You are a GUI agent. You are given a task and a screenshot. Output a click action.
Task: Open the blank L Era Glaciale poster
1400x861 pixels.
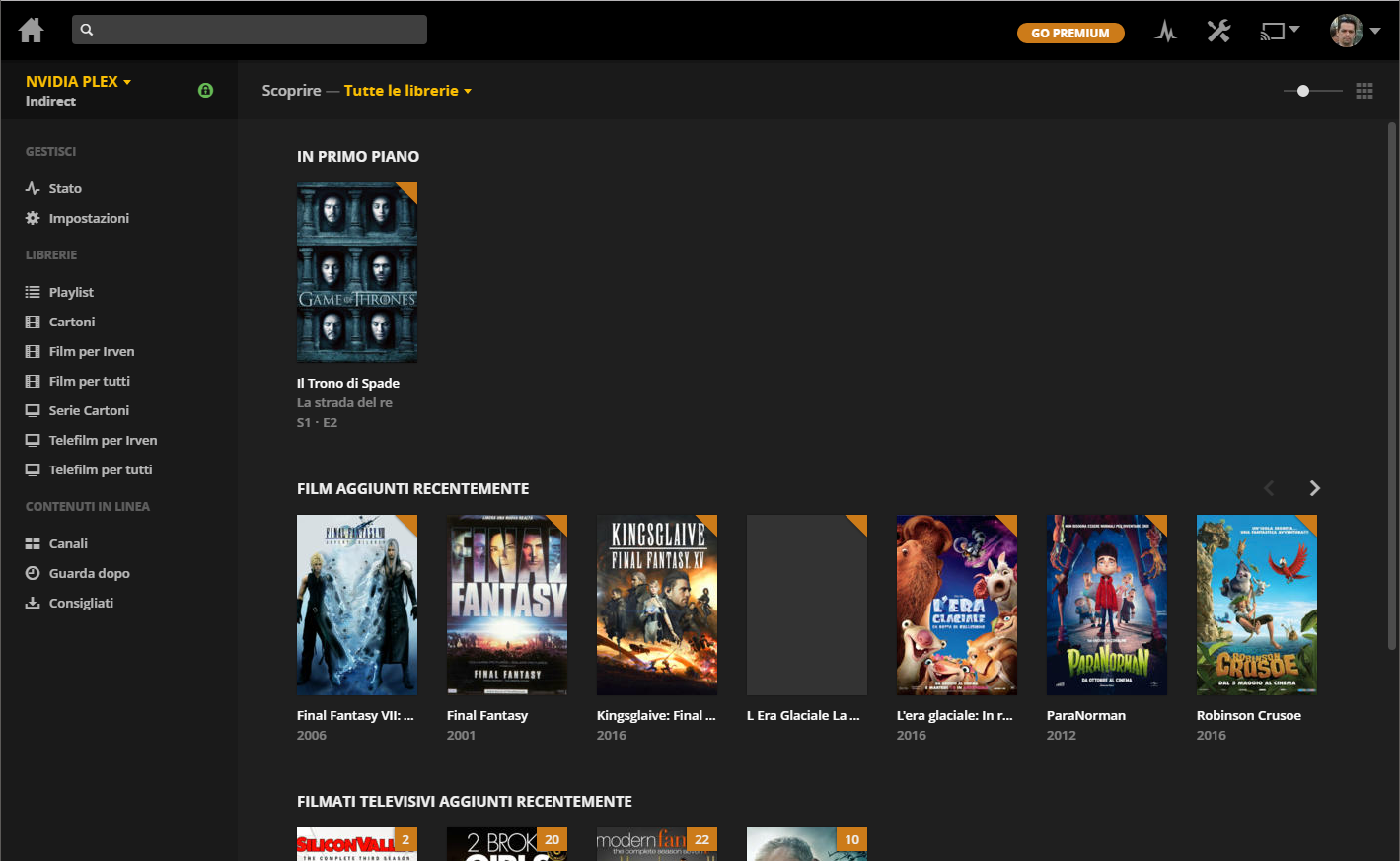coord(807,605)
